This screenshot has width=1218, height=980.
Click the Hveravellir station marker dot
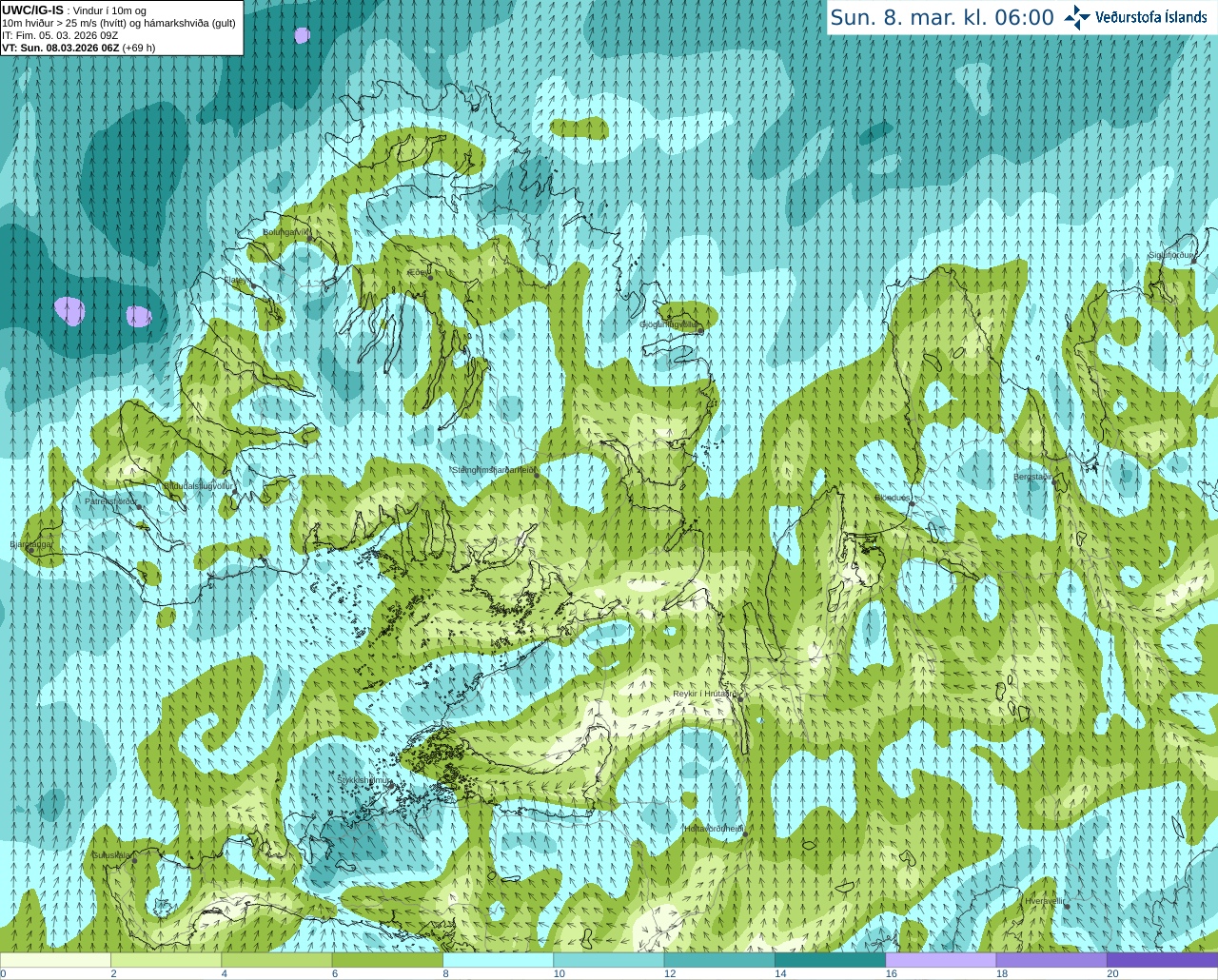pyautogui.click(x=1067, y=906)
